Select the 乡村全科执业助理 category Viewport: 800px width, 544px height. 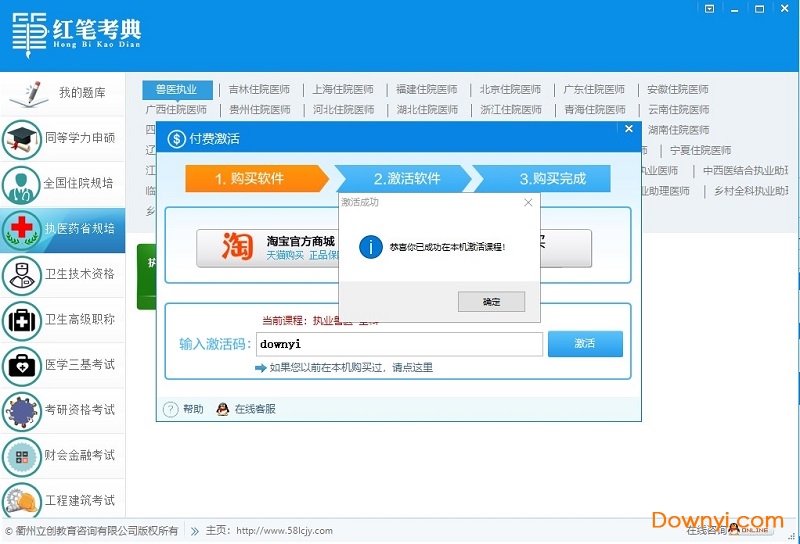751,191
